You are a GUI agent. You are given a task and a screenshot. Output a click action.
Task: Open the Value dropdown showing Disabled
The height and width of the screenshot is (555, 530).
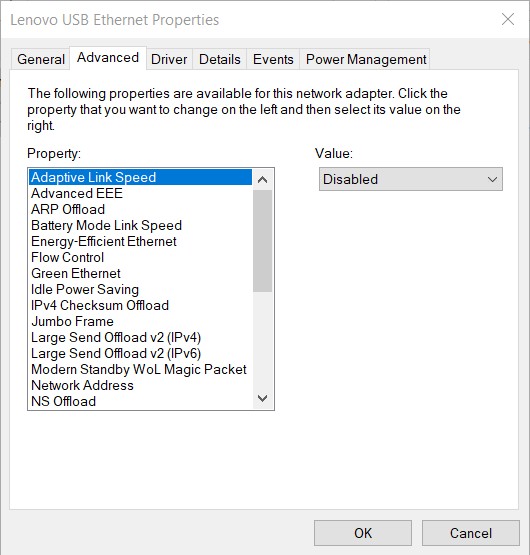411,179
